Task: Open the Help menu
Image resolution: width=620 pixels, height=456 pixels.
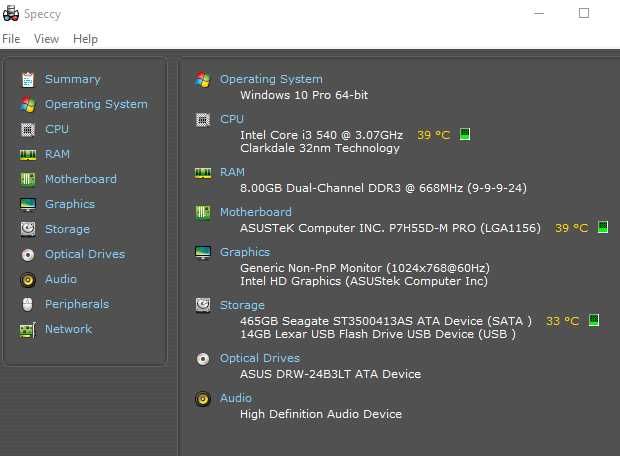Action: click(85, 39)
